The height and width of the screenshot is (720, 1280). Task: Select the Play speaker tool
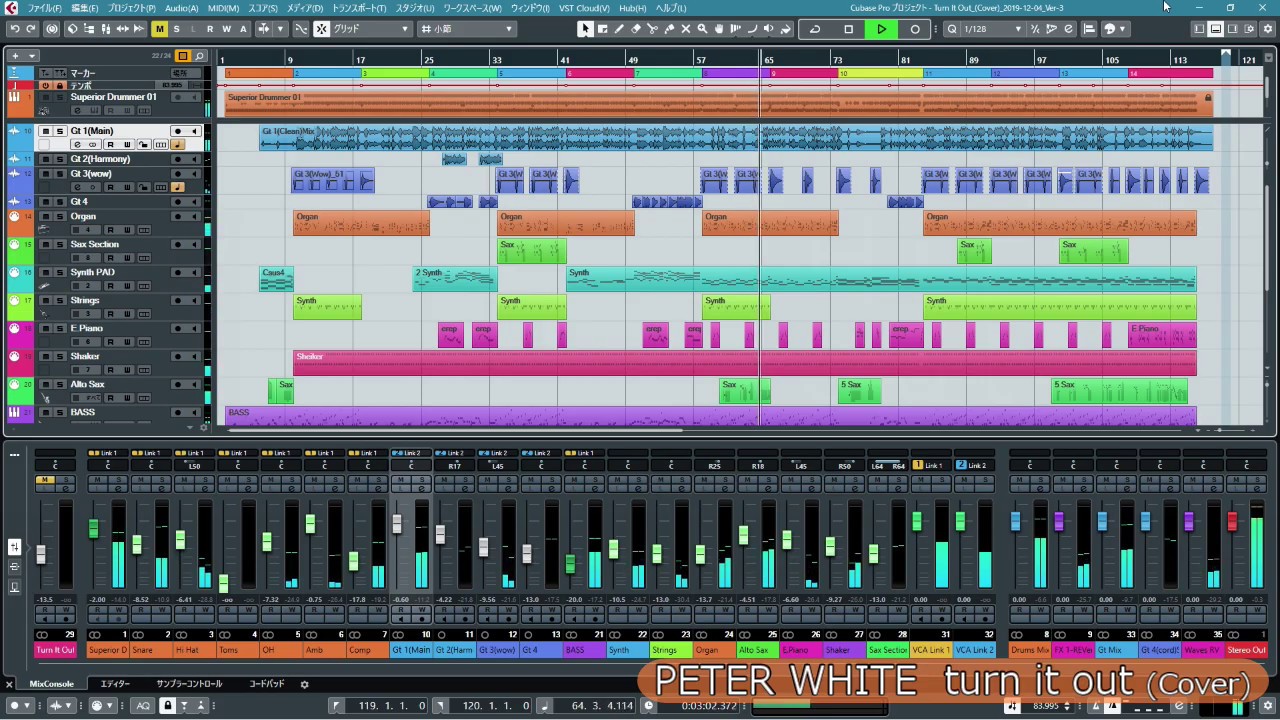(x=769, y=29)
